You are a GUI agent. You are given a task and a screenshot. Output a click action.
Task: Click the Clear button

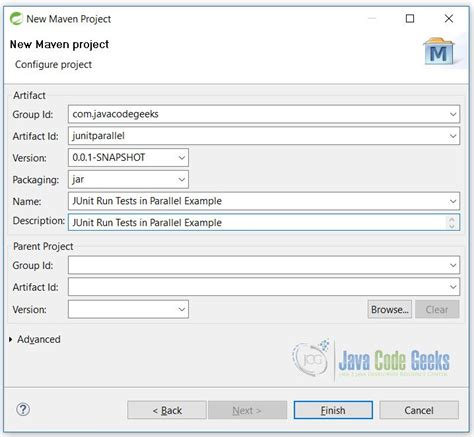pyautogui.click(x=437, y=309)
